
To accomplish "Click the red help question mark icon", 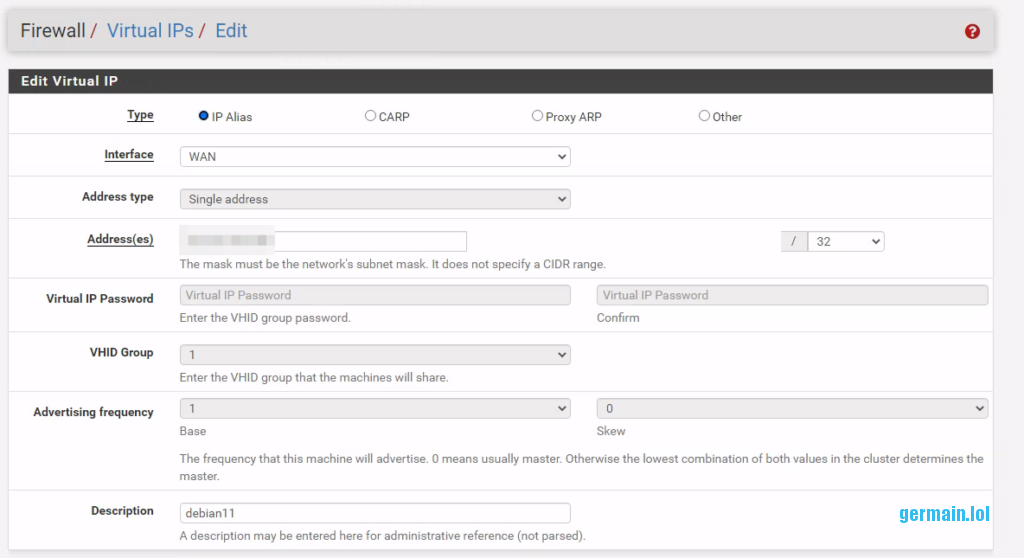I will 972,32.
